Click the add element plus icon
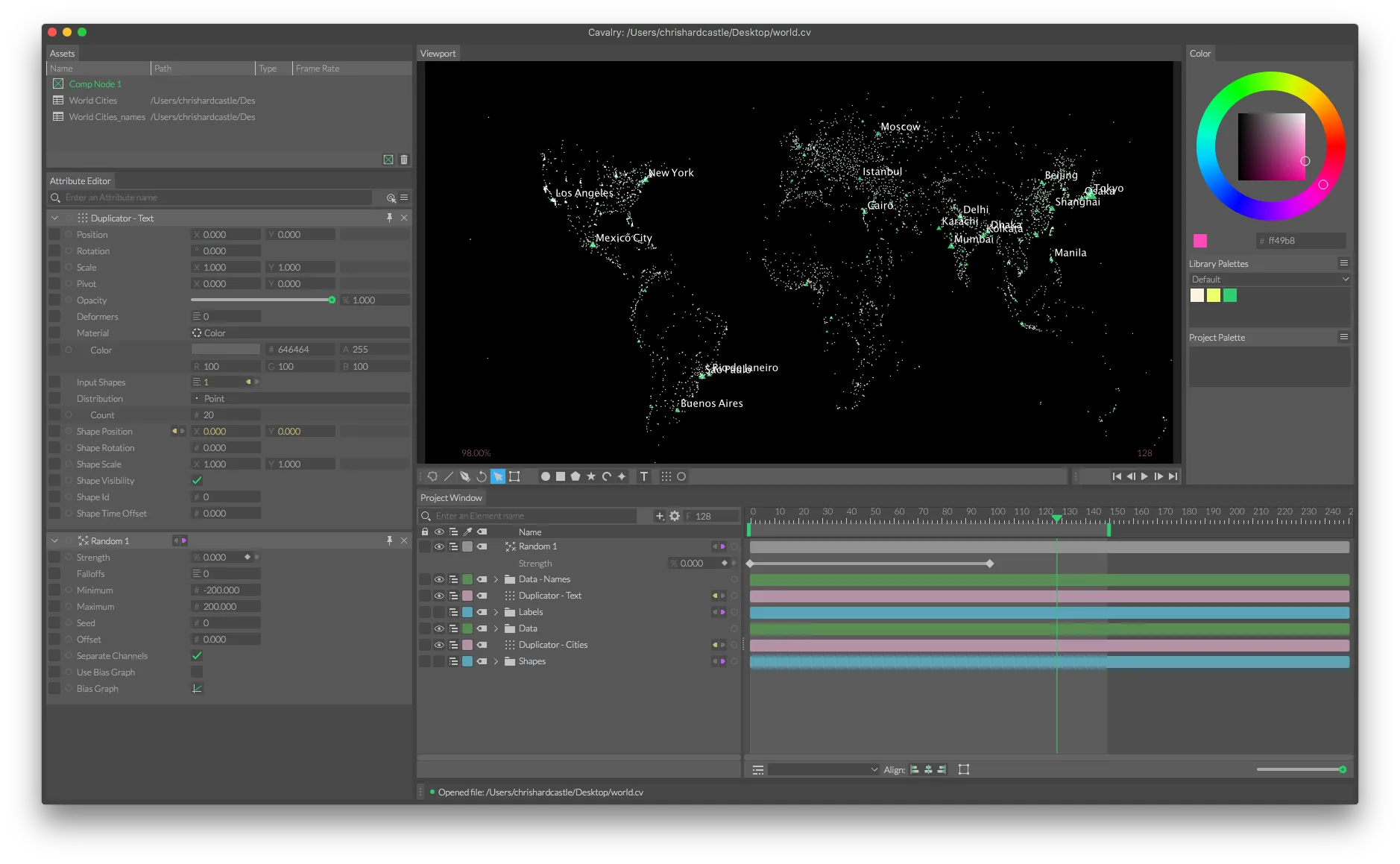Image resolution: width=1400 pixels, height=864 pixels. coord(660,516)
